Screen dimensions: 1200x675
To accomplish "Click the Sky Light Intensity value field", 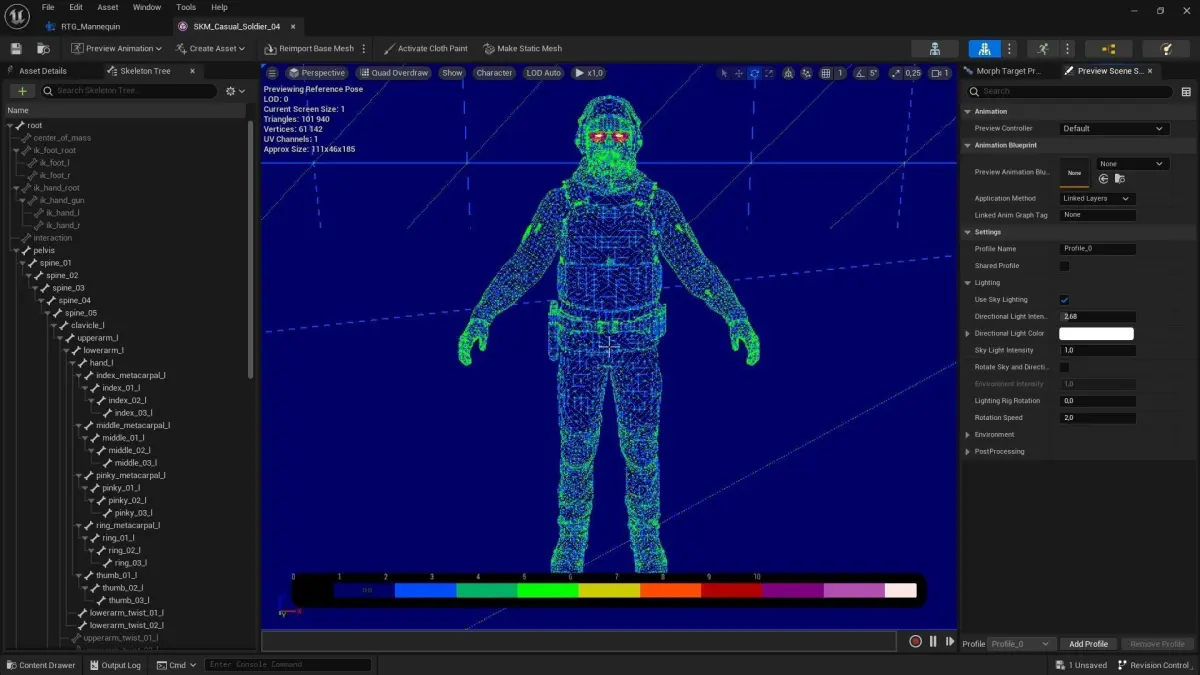I will point(1097,351).
